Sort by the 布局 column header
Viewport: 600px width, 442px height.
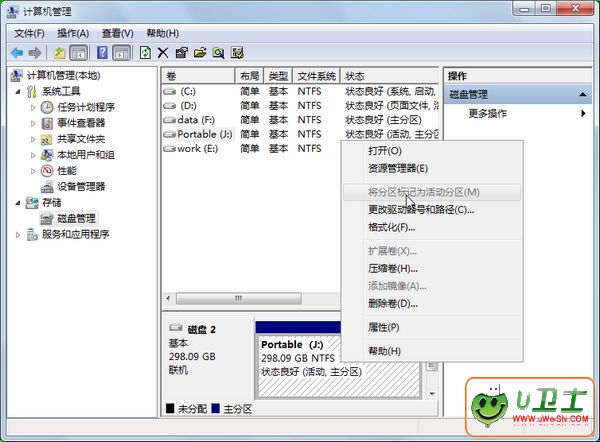pyautogui.click(x=249, y=76)
